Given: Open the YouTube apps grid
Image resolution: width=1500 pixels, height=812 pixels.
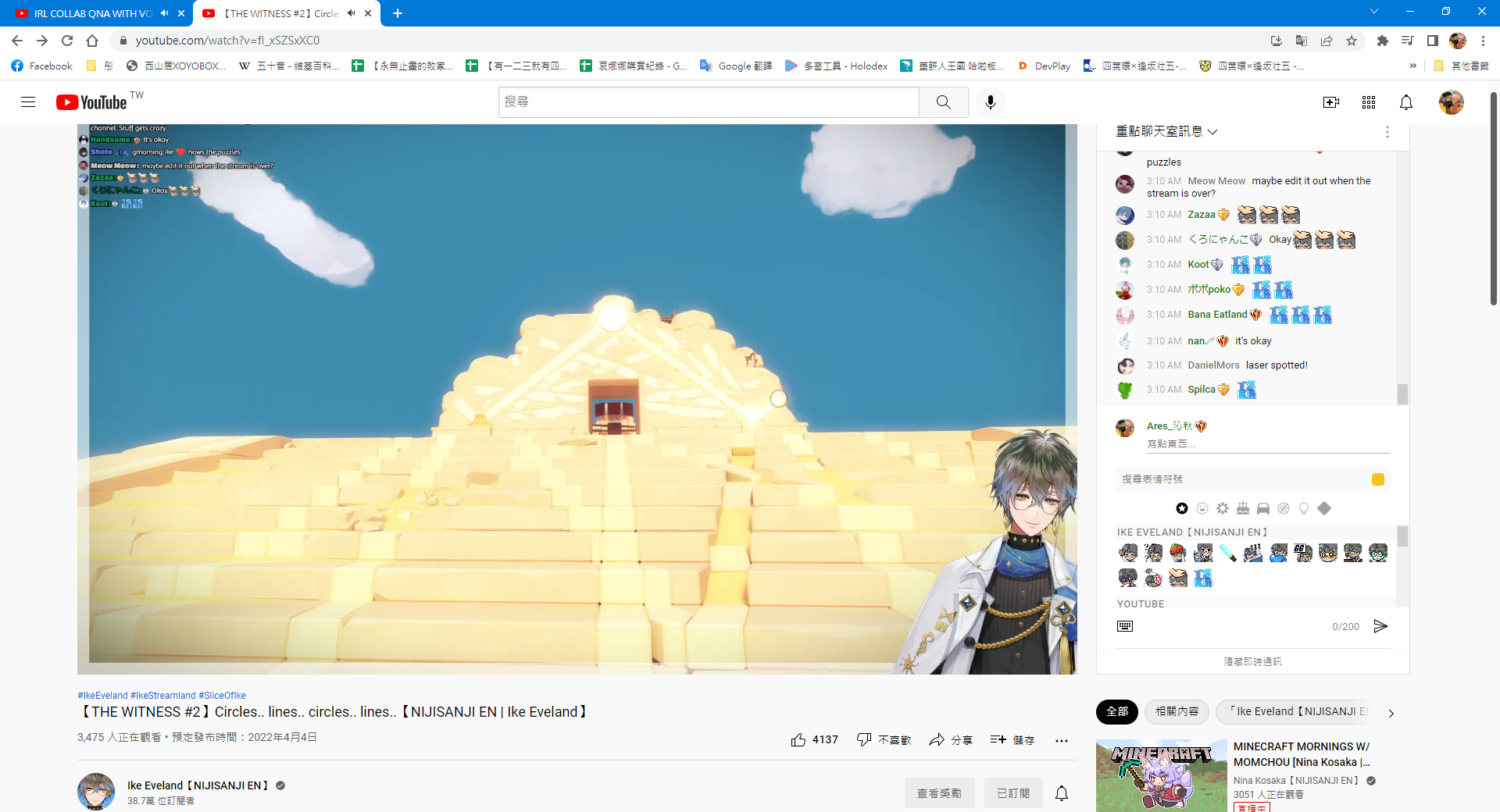Looking at the screenshot, I should [x=1369, y=102].
